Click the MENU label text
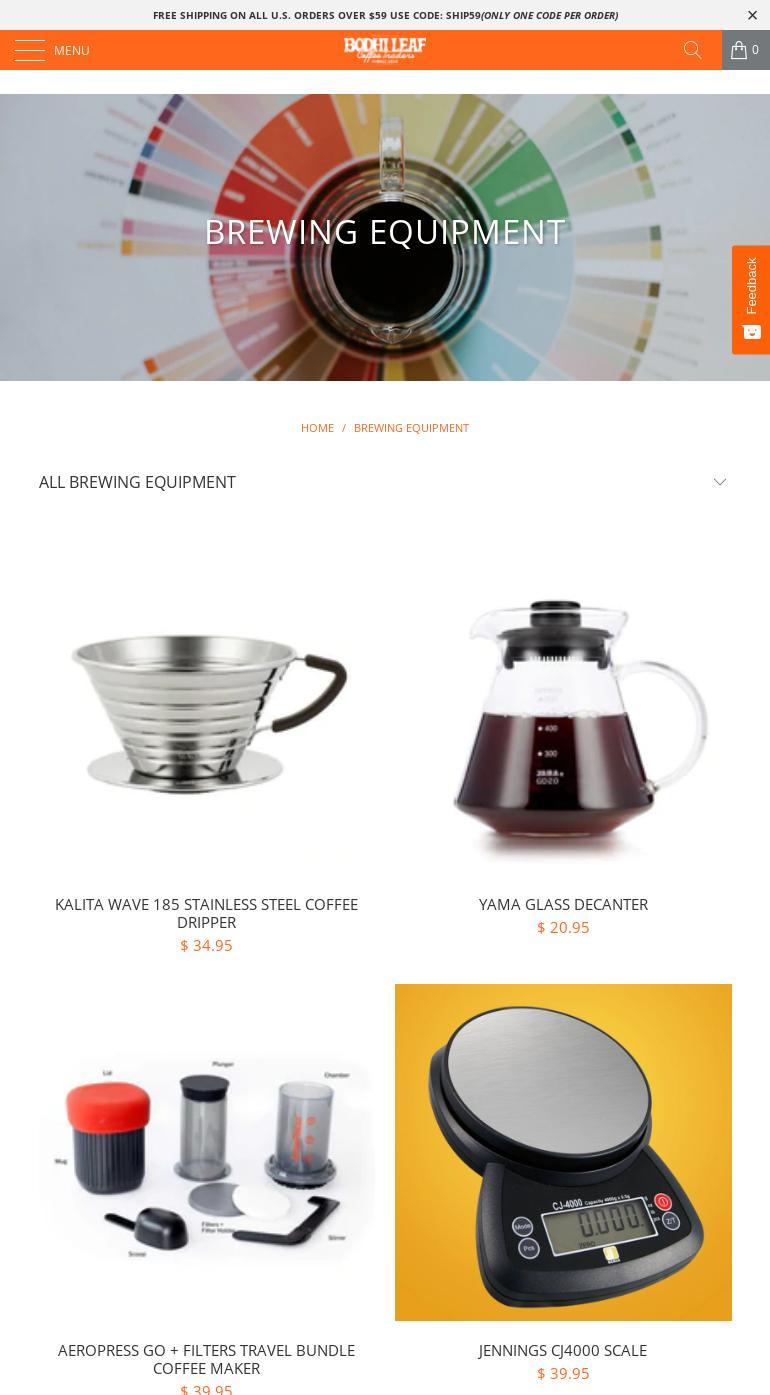This screenshot has width=770, height=1395. (72, 51)
